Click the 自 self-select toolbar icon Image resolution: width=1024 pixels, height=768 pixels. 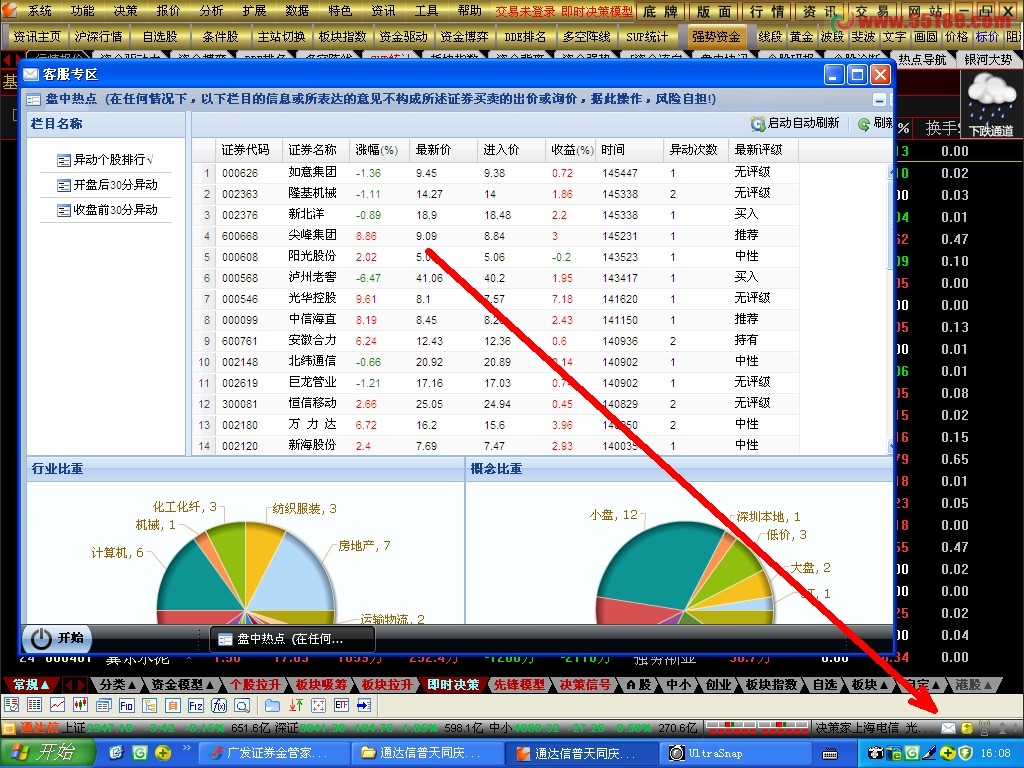173,705
